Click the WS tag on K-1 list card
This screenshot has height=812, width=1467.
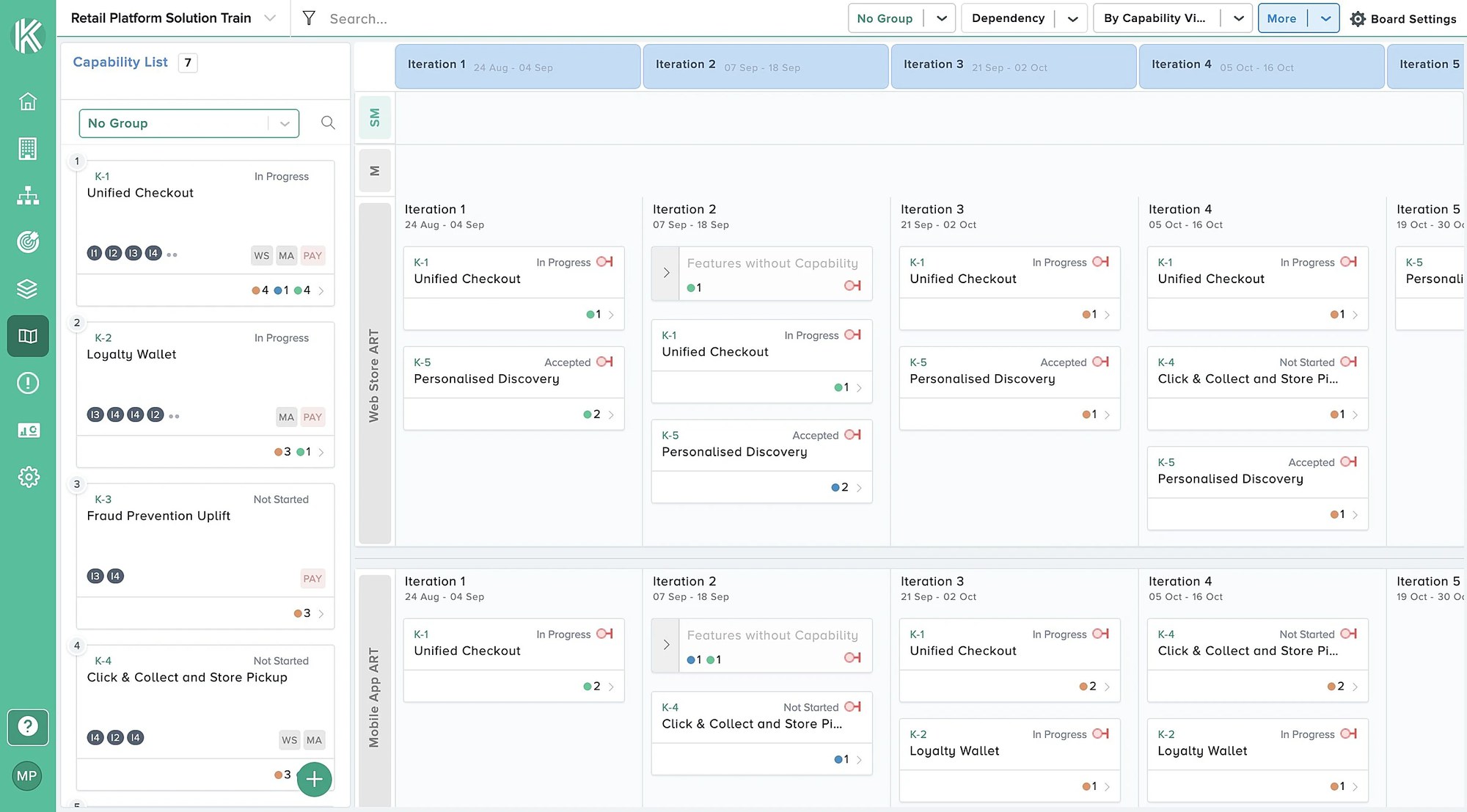click(x=262, y=256)
